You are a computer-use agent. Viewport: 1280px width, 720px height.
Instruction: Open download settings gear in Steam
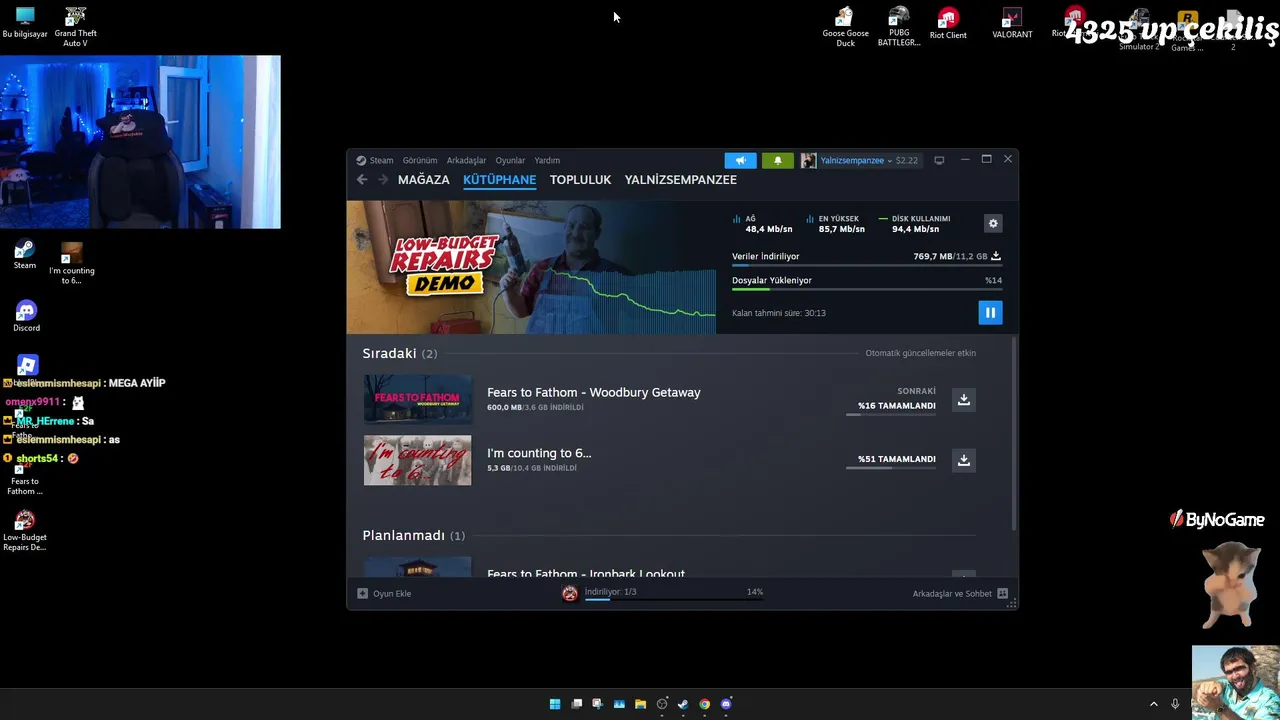993,224
